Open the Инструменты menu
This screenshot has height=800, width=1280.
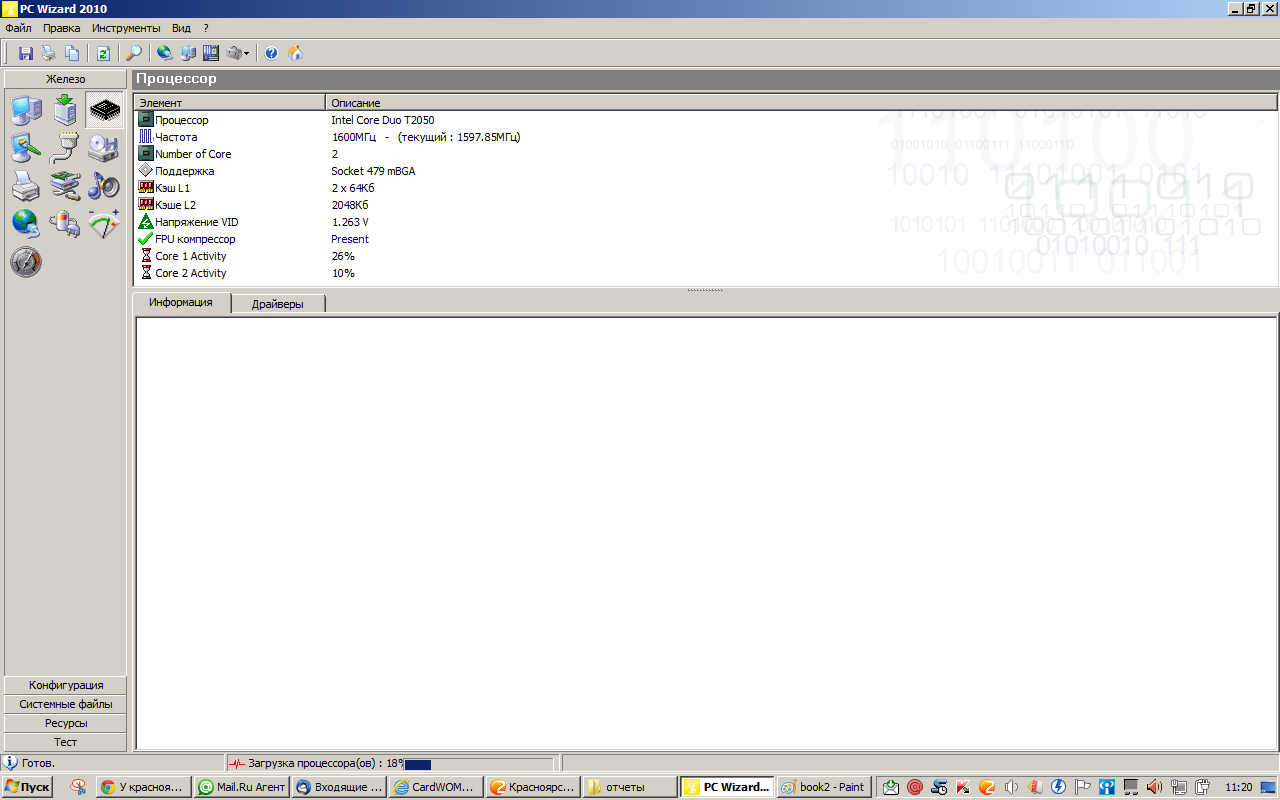126,28
